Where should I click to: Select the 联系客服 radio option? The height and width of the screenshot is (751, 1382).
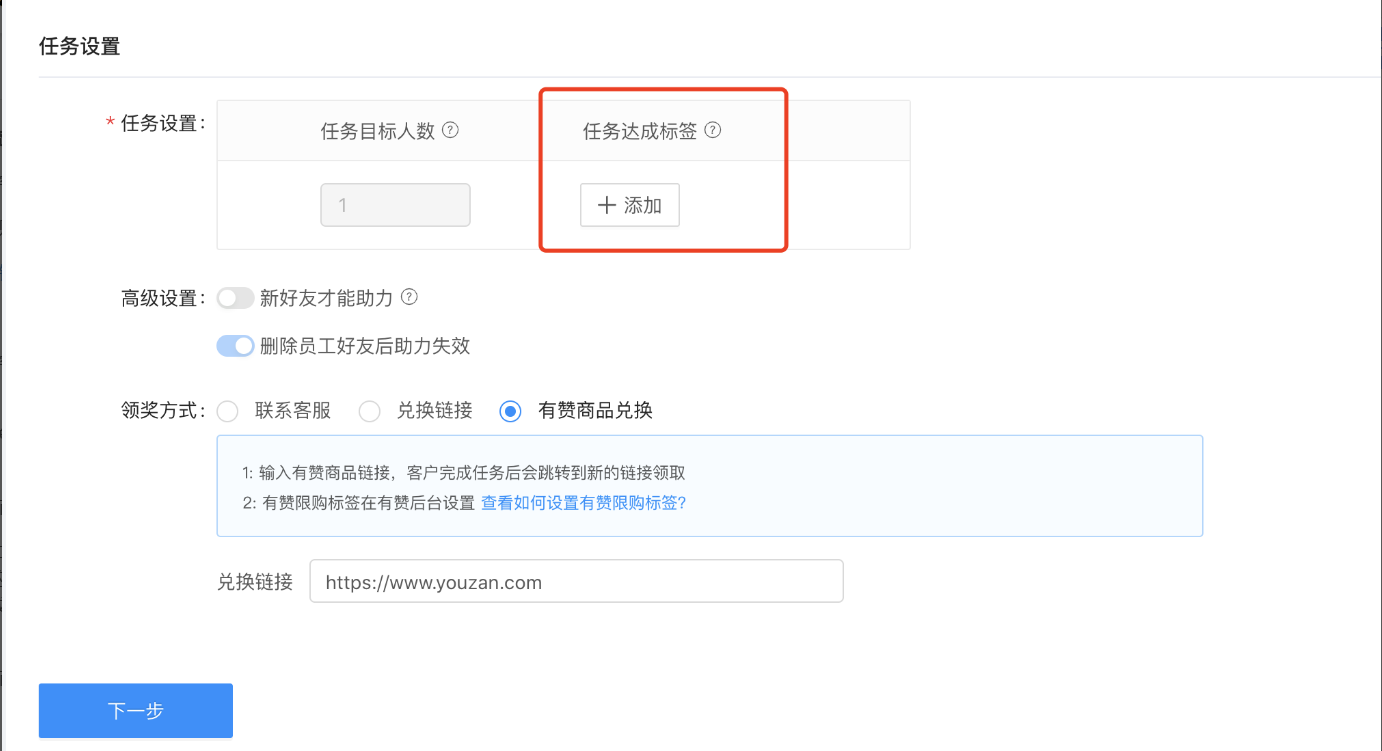(x=228, y=411)
